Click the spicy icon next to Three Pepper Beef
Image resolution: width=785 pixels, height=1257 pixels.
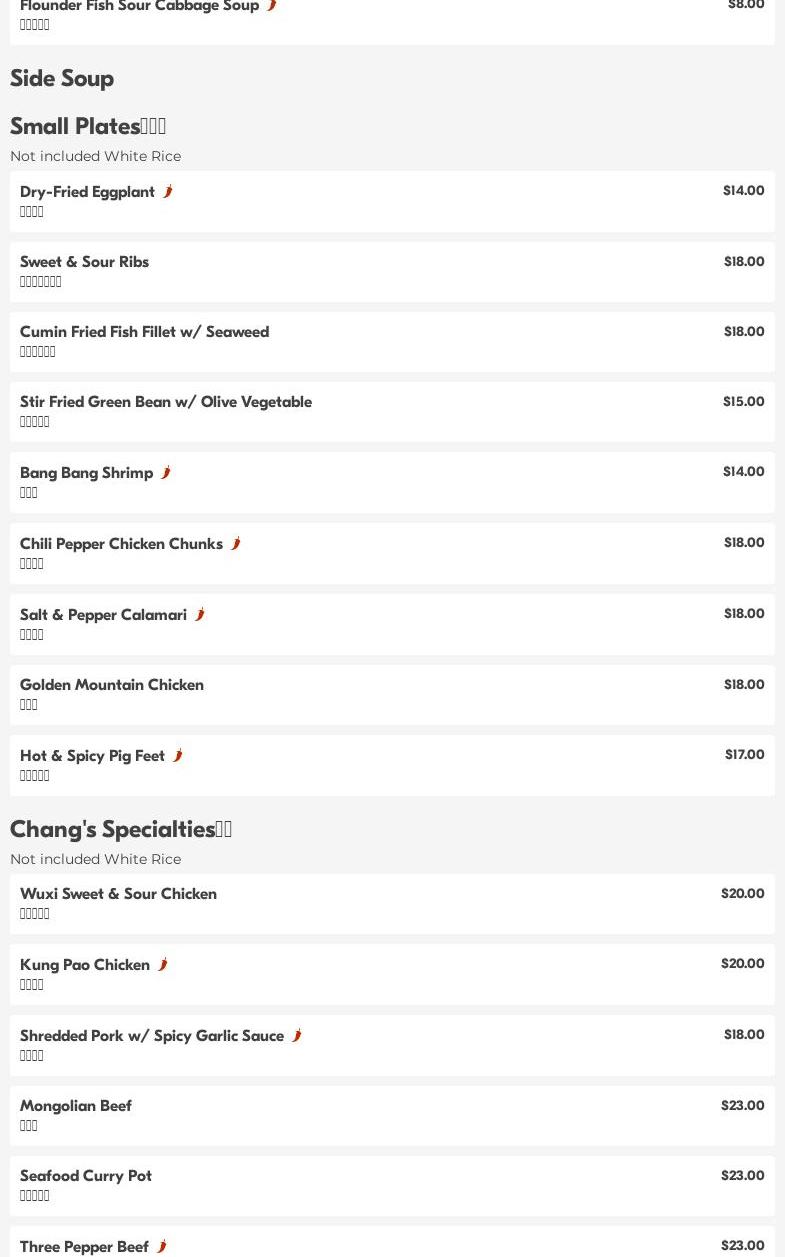pos(162,1246)
